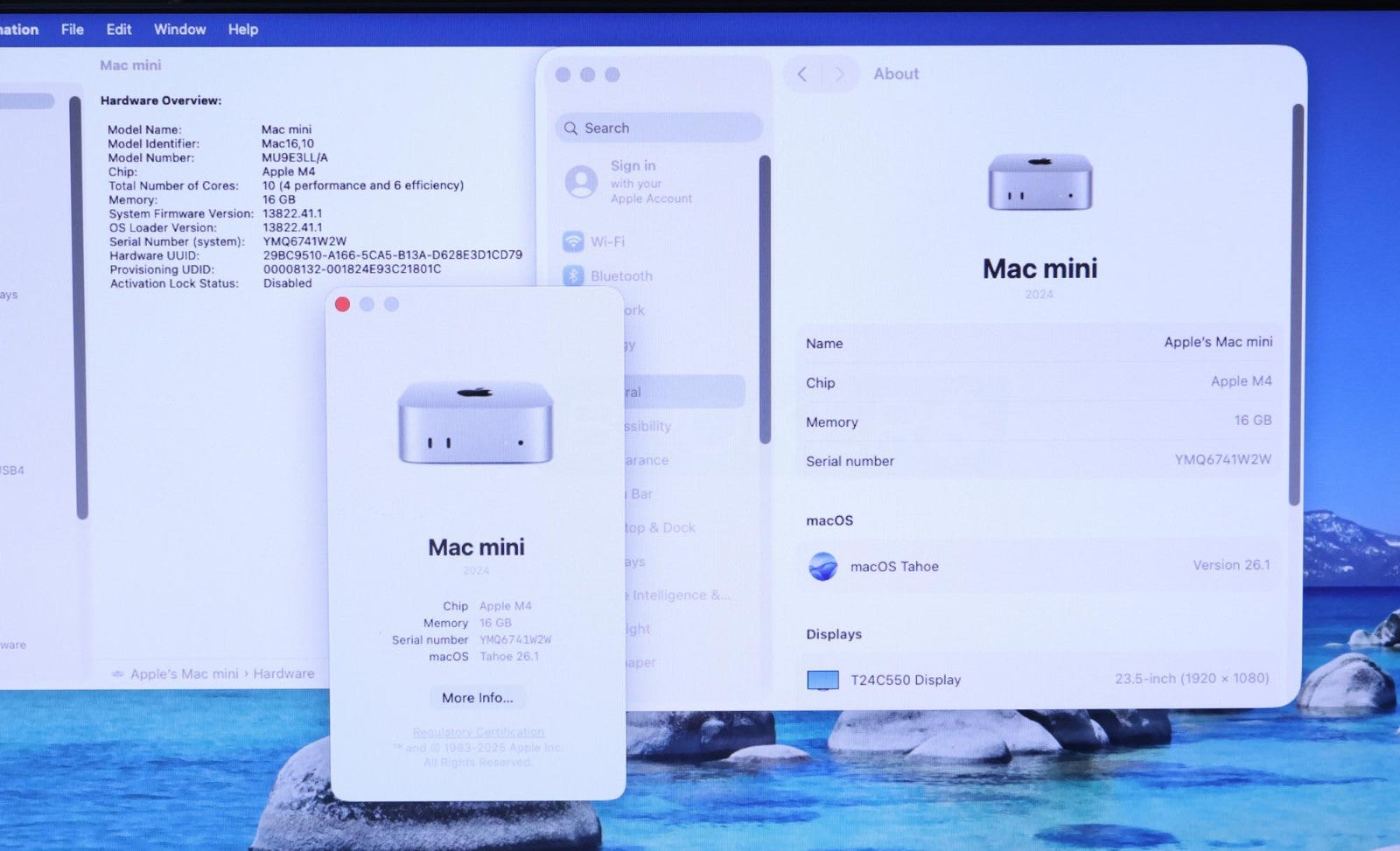This screenshot has width=1400, height=851.
Task: Click the T24C550 Display monitor icon
Action: (x=822, y=680)
